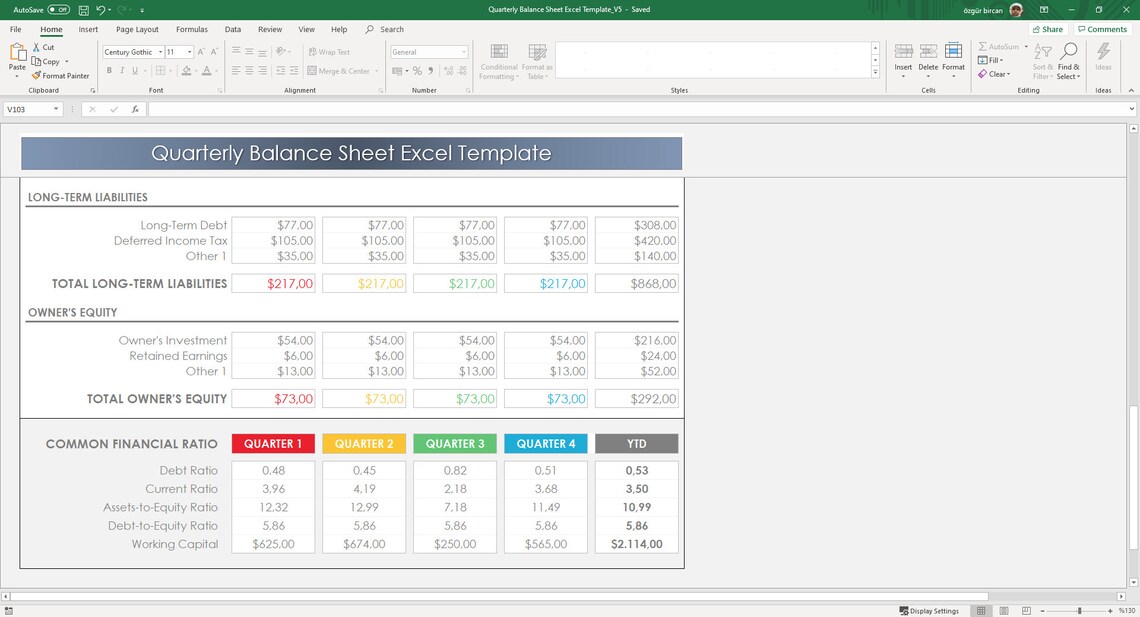Image resolution: width=1140 pixels, height=617 pixels.
Task: Apply bold formatting to selection
Action: (109, 70)
